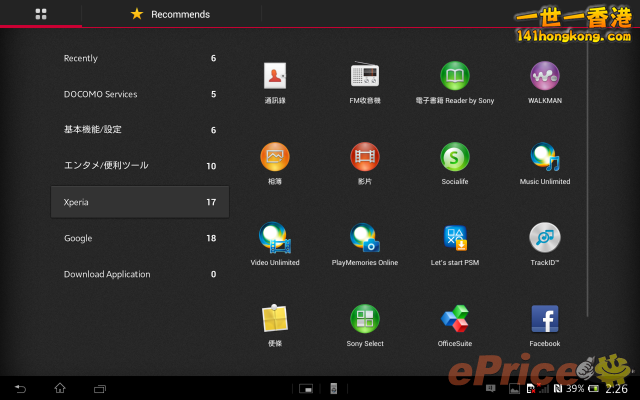The height and width of the screenshot is (400, 640).
Task: Select the apps grid tab
Action: coord(41,14)
